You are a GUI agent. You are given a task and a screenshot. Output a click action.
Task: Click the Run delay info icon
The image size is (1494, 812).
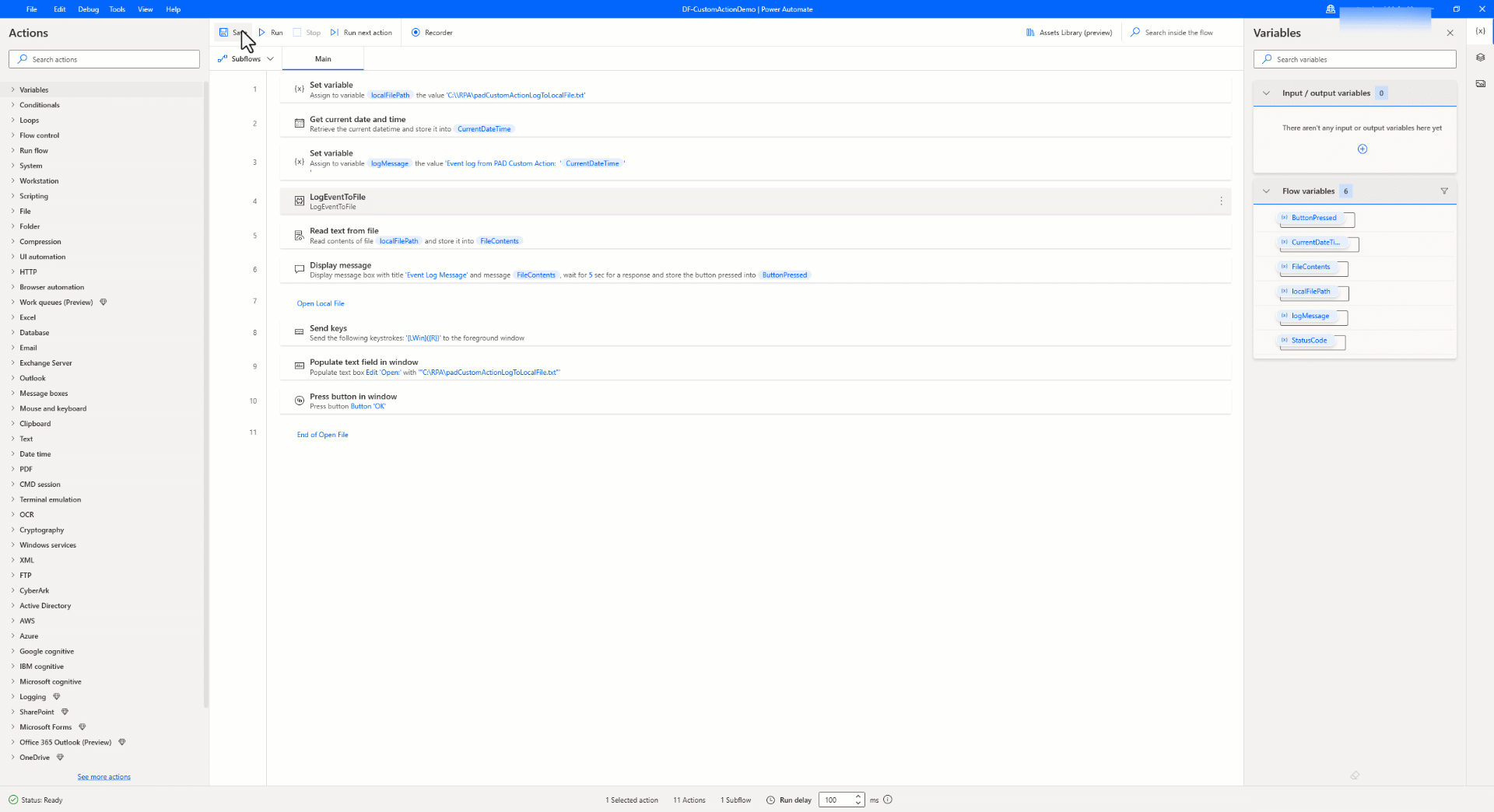pyautogui.click(x=888, y=800)
